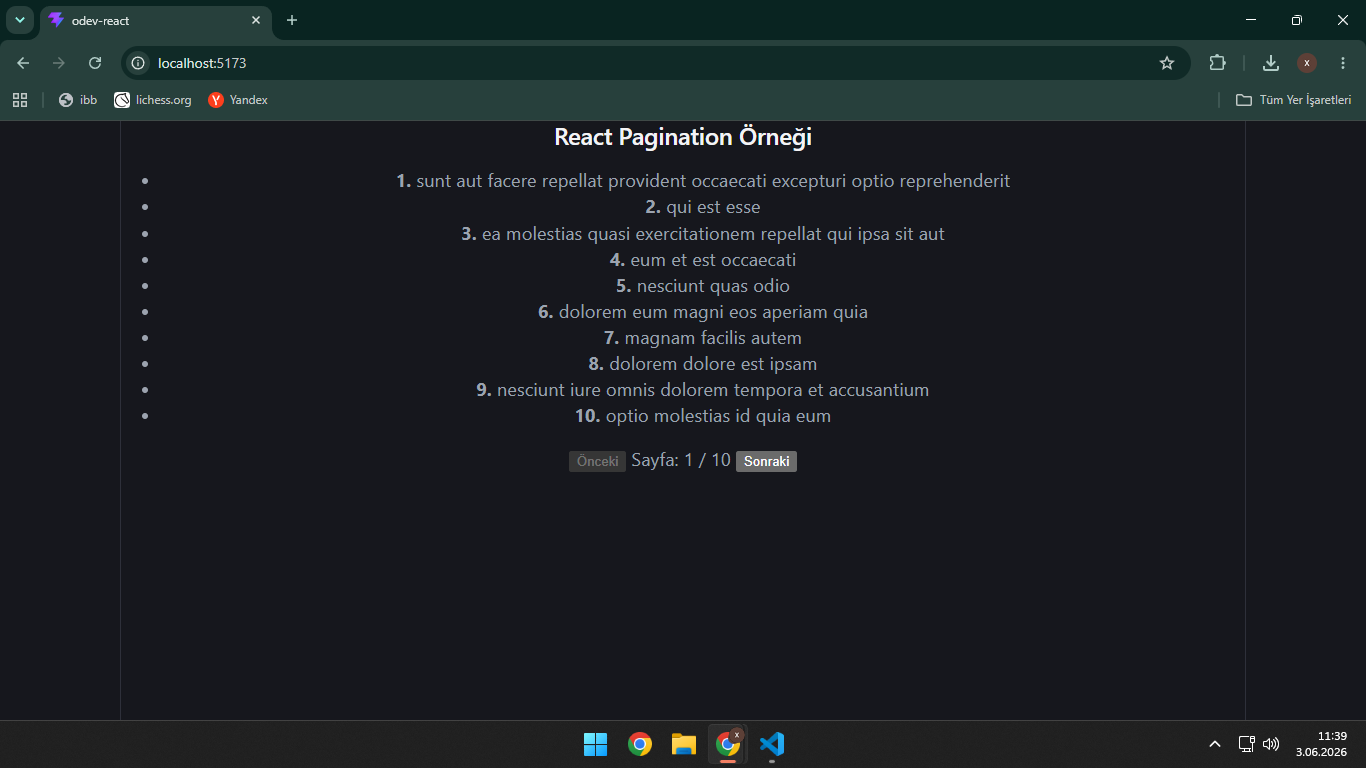Open the lichess.org bookmark
Screen dimensions: 1366x768
pyautogui.click(x=152, y=100)
